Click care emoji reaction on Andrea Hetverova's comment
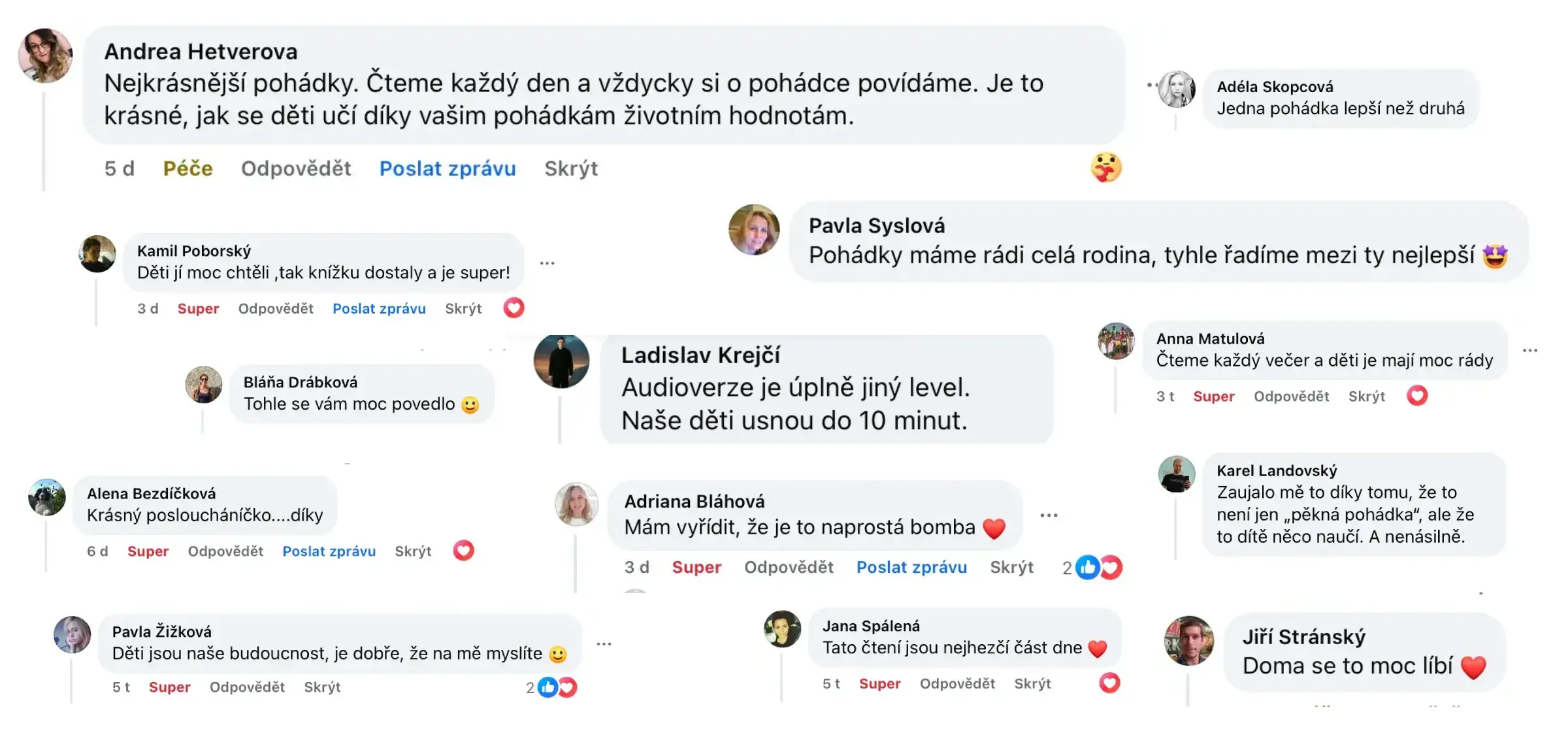The width and height of the screenshot is (1568, 729). point(1105,168)
